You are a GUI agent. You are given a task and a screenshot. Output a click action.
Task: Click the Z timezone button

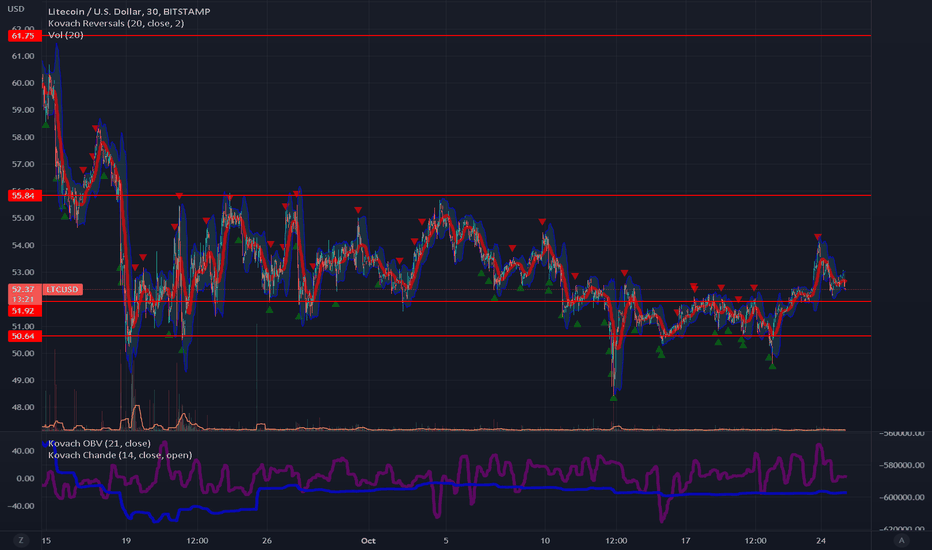point(21,540)
